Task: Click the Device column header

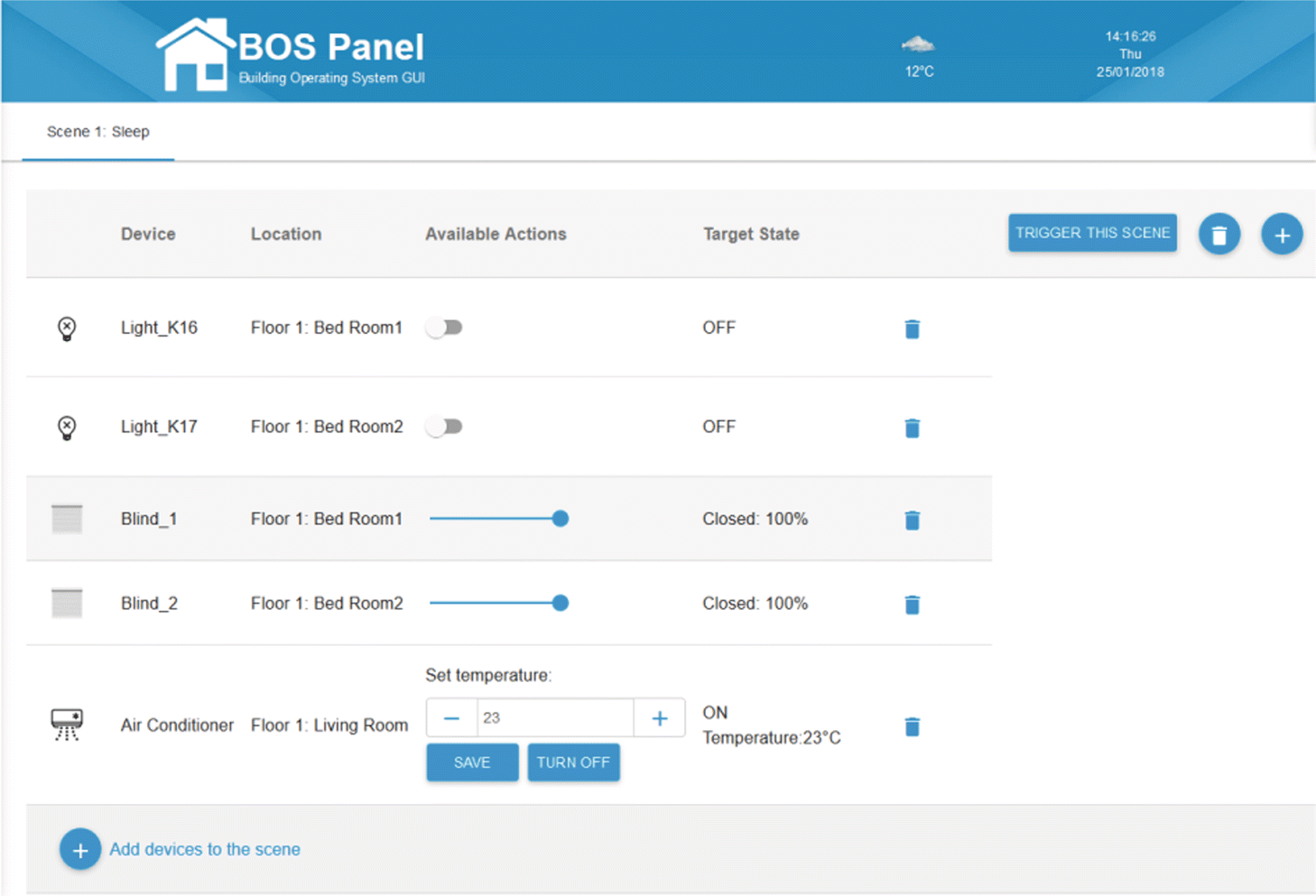Action: pyautogui.click(x=148, y=234)
